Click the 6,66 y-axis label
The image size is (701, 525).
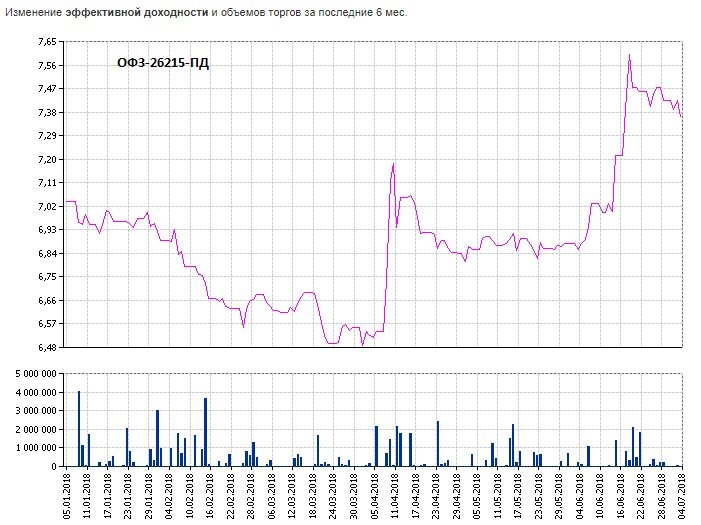47,301
